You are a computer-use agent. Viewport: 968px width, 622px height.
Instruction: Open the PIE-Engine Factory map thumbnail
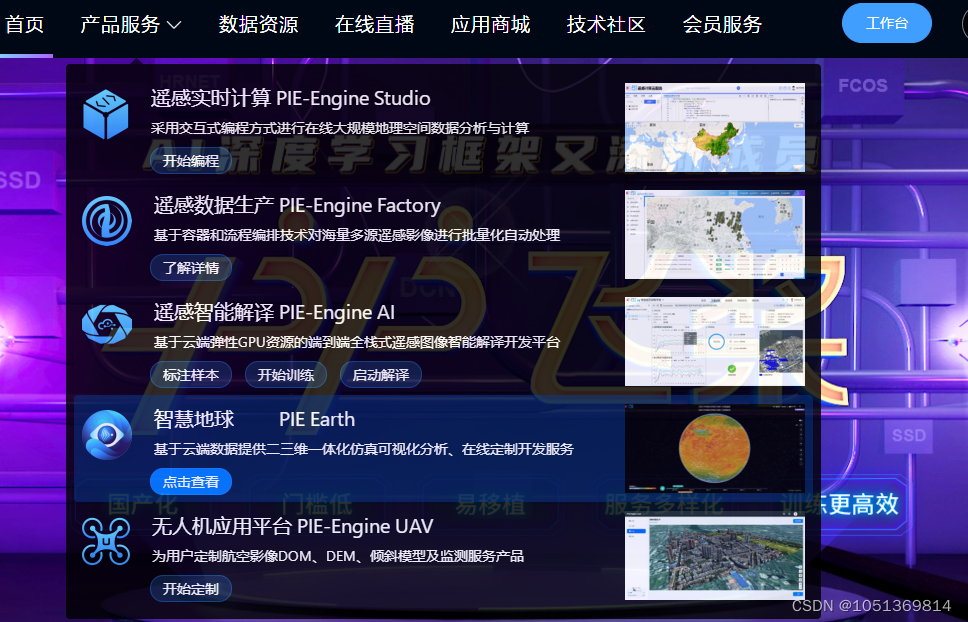715,234
